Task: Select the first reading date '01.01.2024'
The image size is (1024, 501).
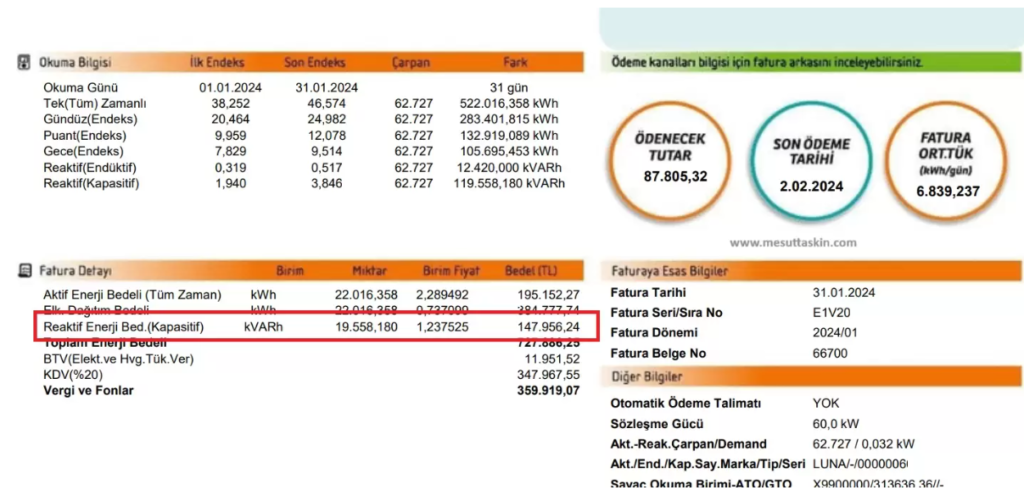Action: [230, 88]
